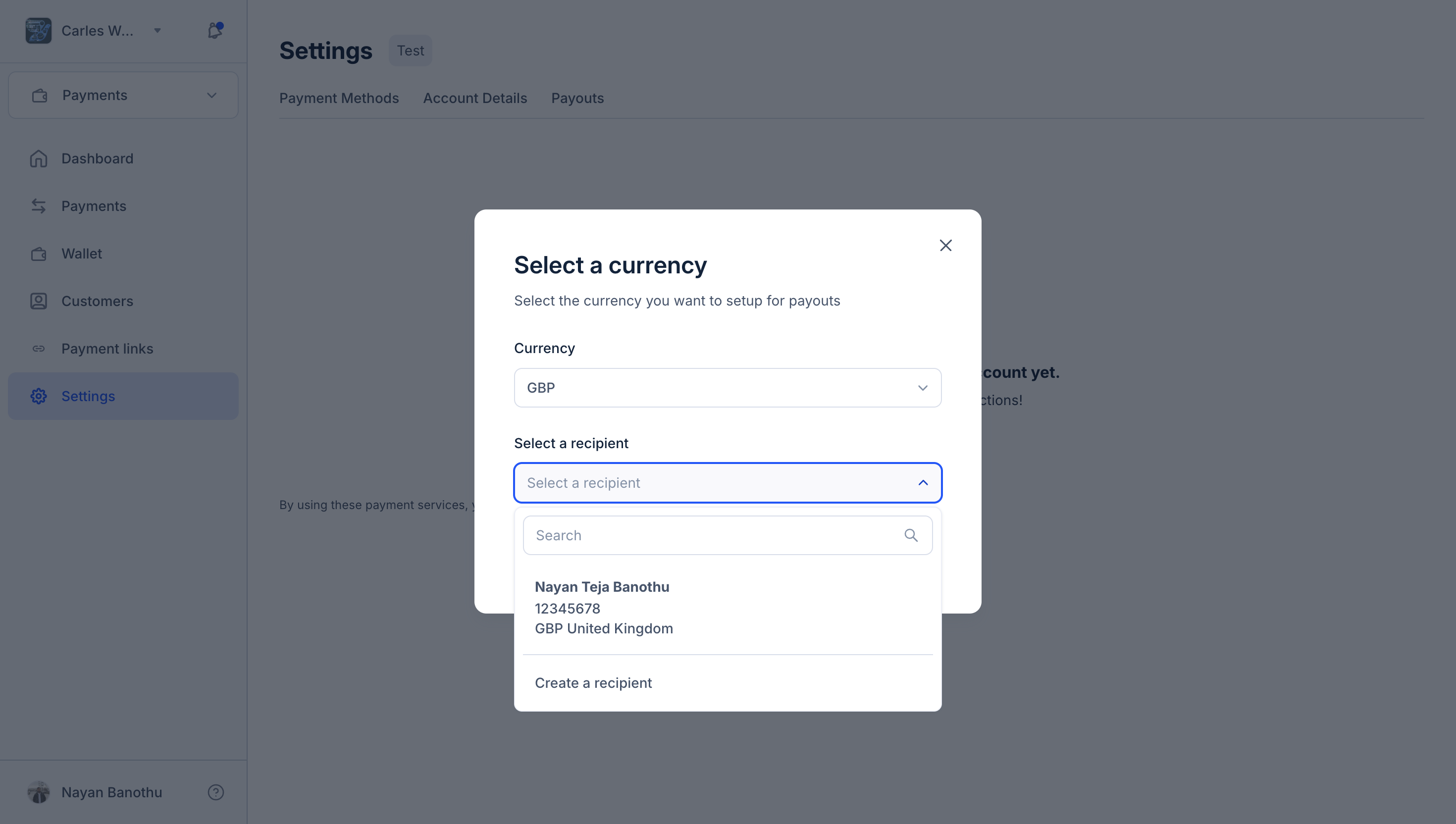This screenshot has width=1456, height=824.
Task: Click the Wallet icon in sidebar
Action: (x=39, y=254)
